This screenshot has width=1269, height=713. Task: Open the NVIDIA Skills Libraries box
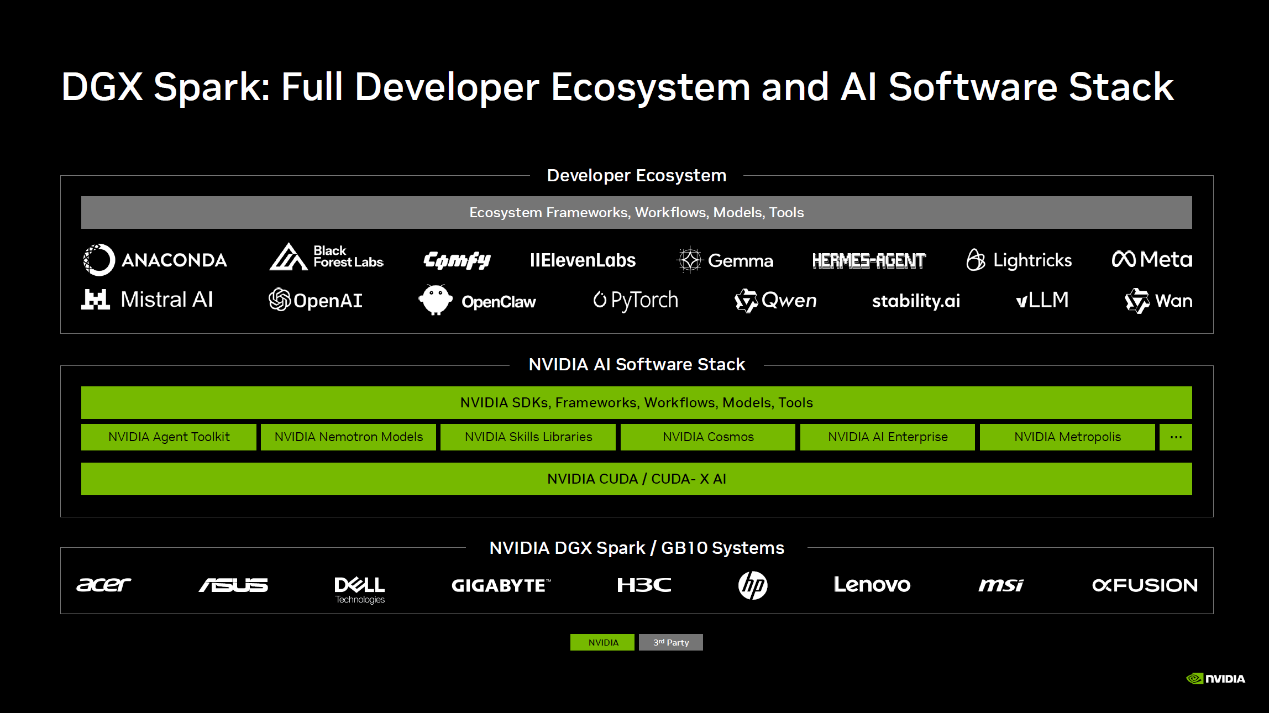[528, 437]
